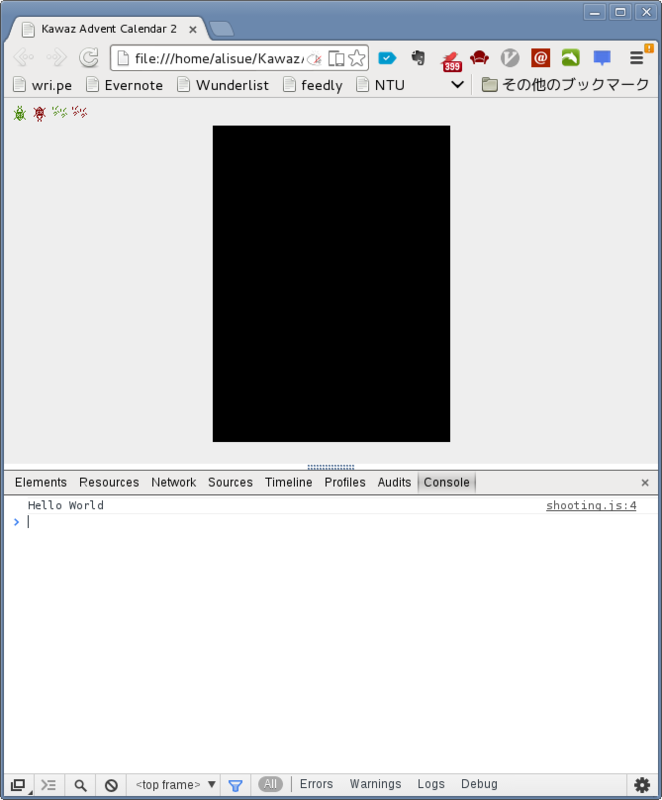
Task: Close the Kawaz Advent Calendar tab
Action: (193, 30)
